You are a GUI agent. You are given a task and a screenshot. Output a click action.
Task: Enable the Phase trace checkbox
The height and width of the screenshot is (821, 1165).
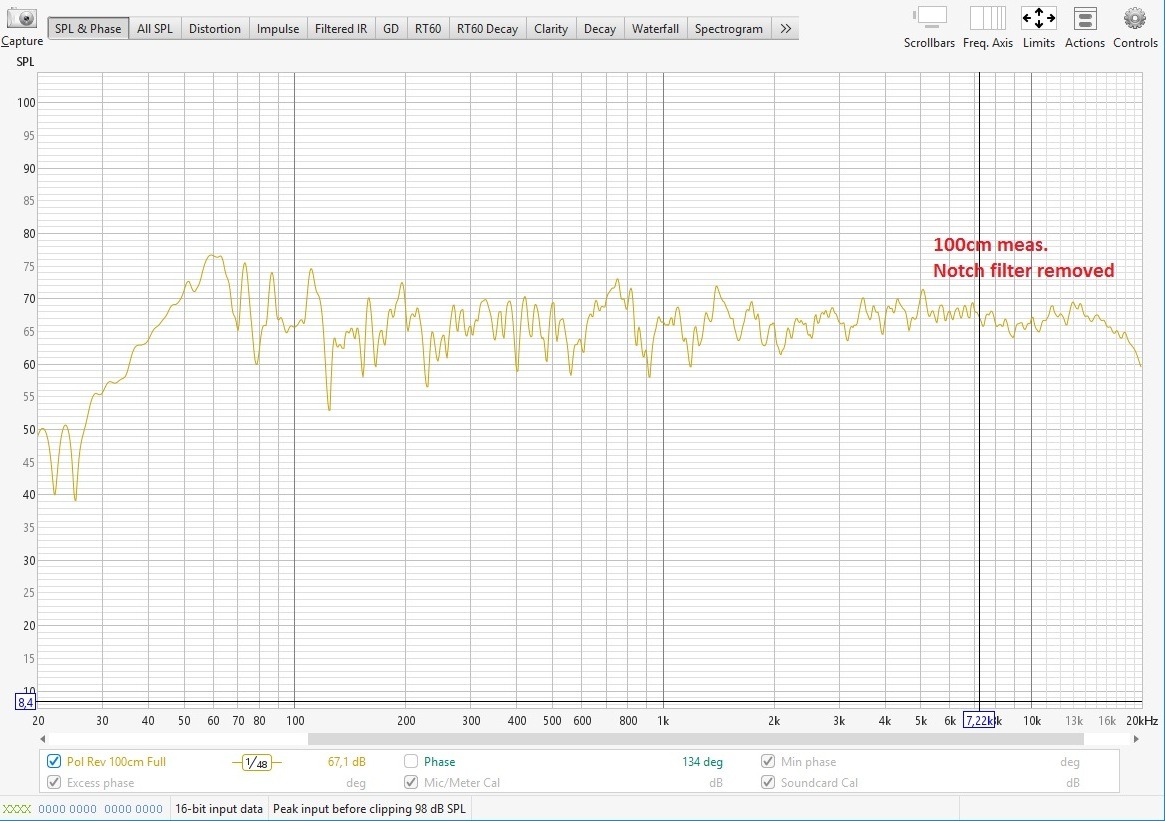411,761
